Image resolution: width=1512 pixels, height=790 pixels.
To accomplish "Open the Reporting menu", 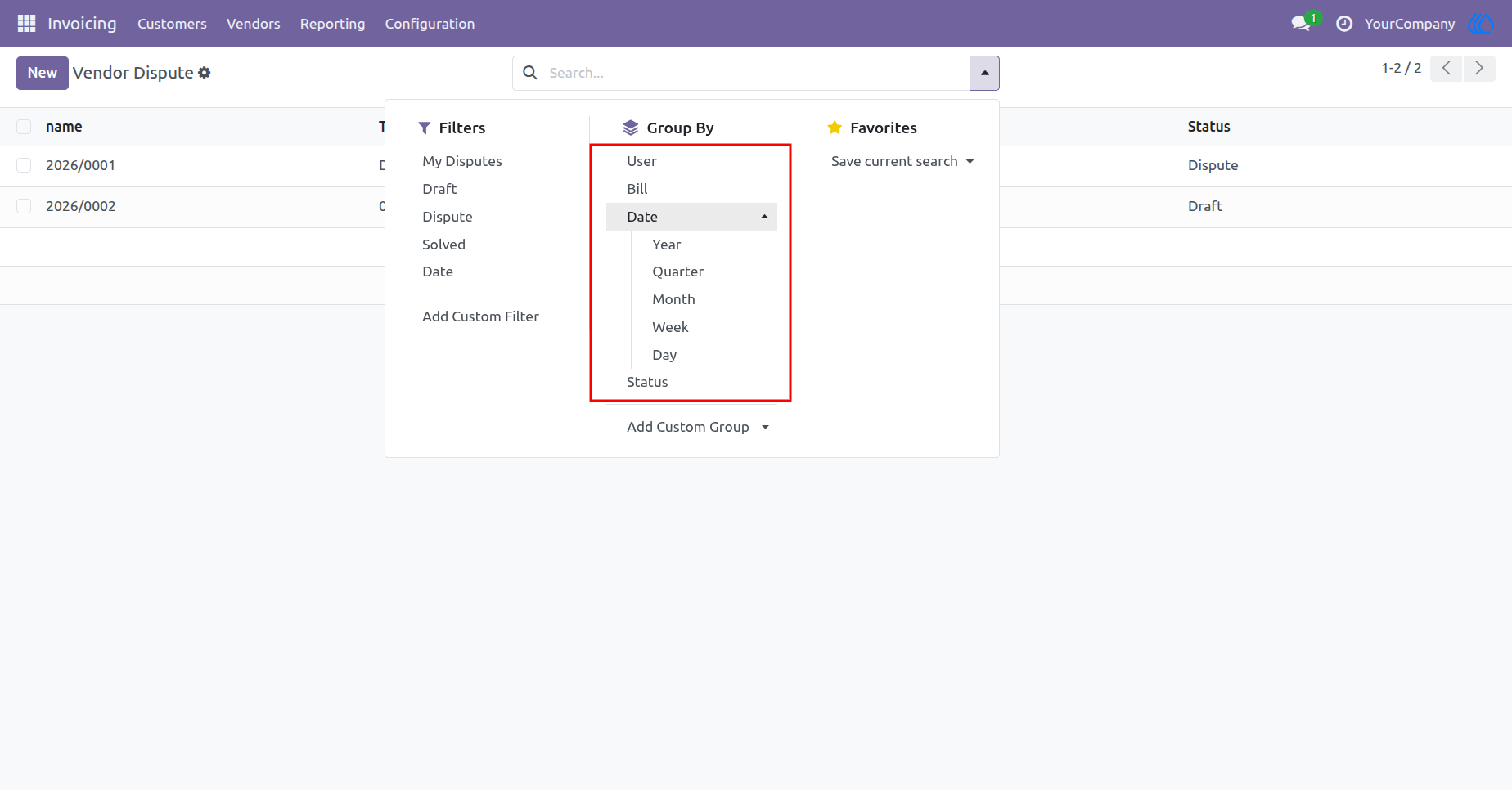I will coord(332,24).
